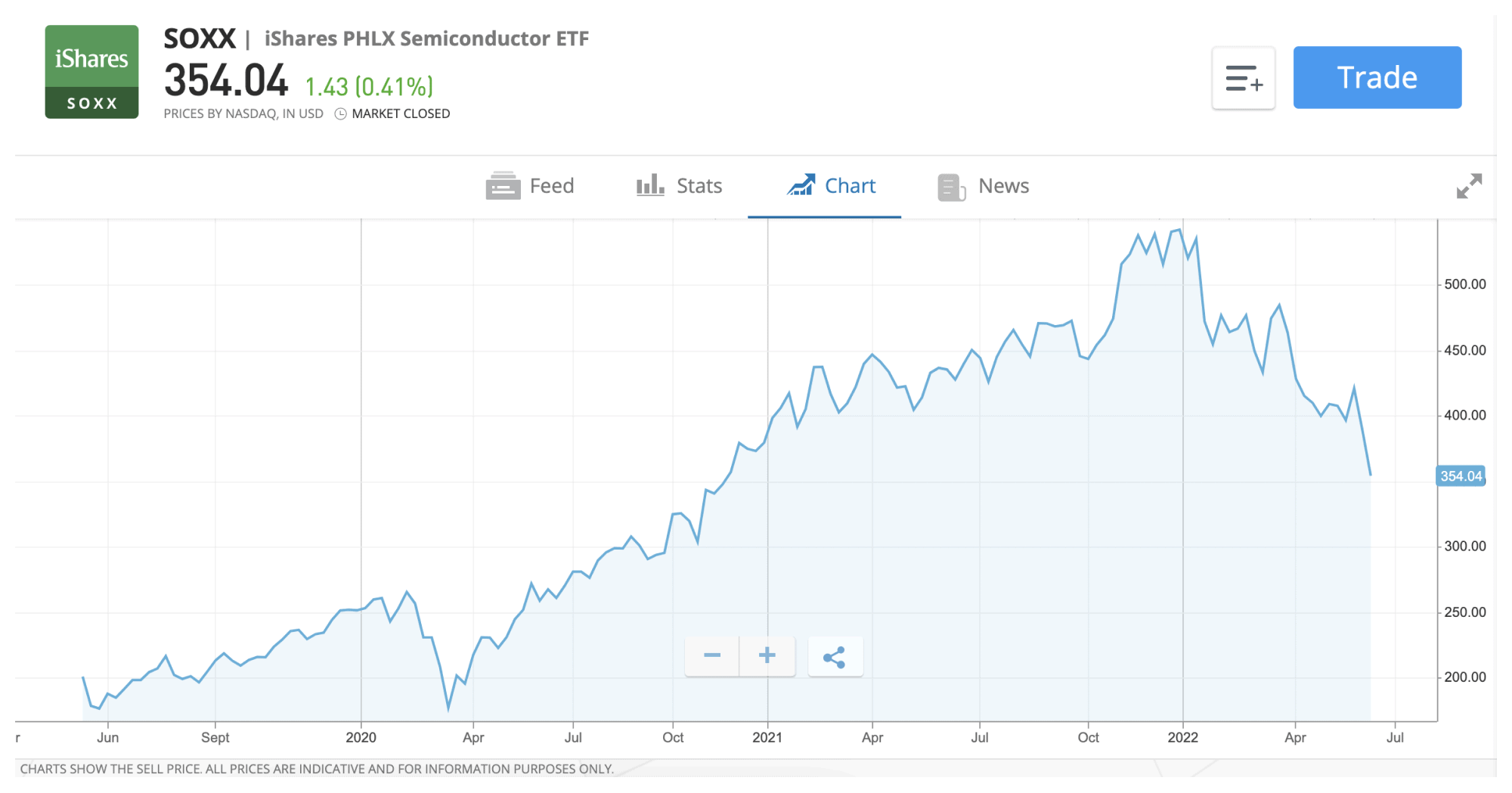
Task: Click the 2022 label on time axis
Action: tap(1182, 738)
